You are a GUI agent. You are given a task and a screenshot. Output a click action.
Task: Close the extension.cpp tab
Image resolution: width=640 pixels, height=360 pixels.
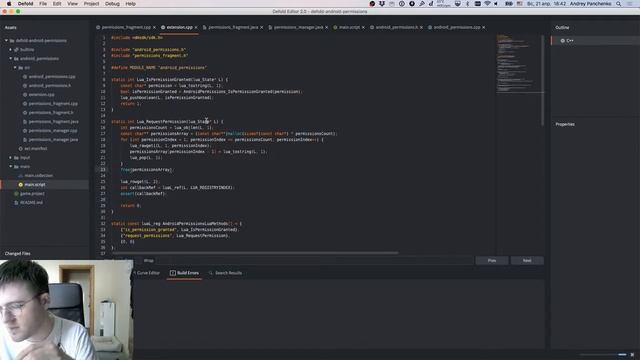tap(196, 27)
